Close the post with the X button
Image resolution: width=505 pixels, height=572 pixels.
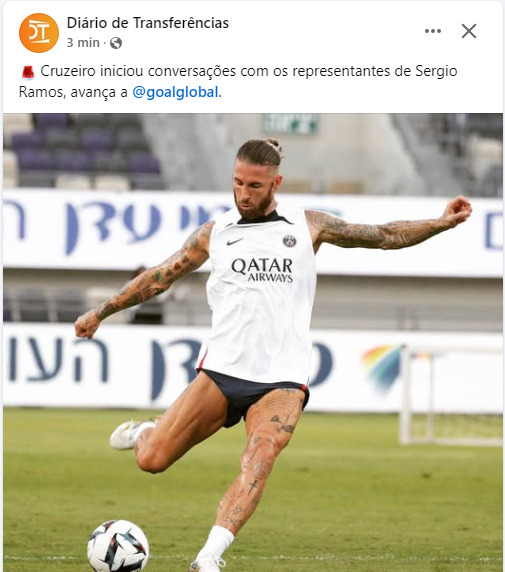pyautogui.click(x=469, y=31)
